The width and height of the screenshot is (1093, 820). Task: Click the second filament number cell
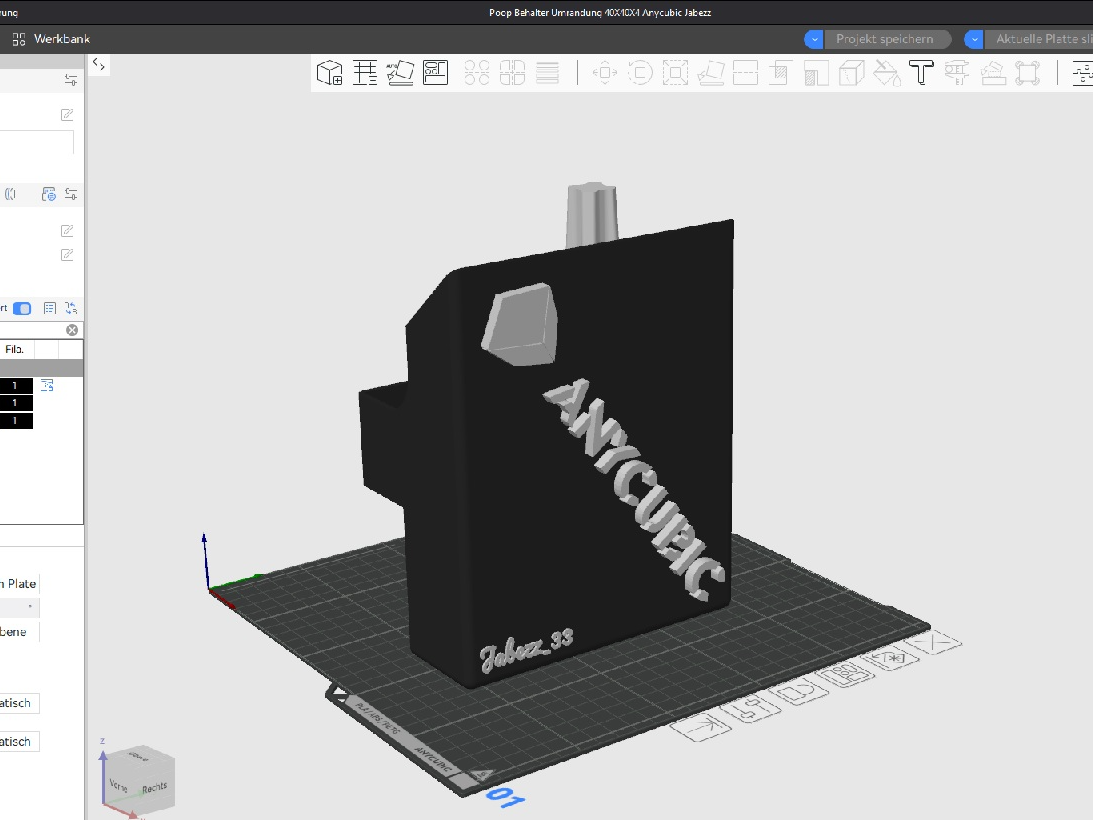[x=16, y=403]
